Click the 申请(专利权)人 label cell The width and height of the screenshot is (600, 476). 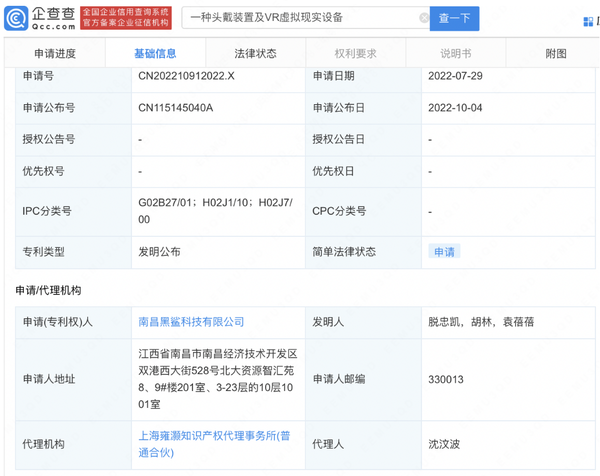coord(73,322)
